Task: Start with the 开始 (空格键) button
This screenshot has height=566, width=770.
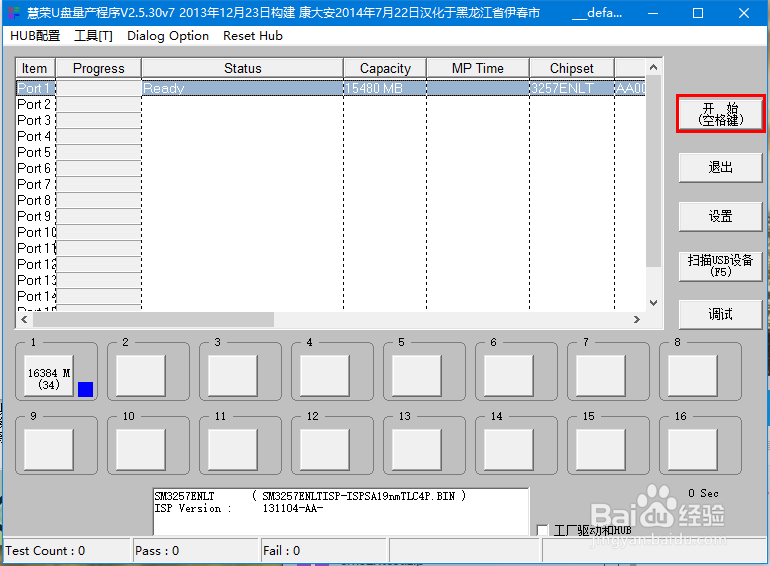Action: (720, 114)
